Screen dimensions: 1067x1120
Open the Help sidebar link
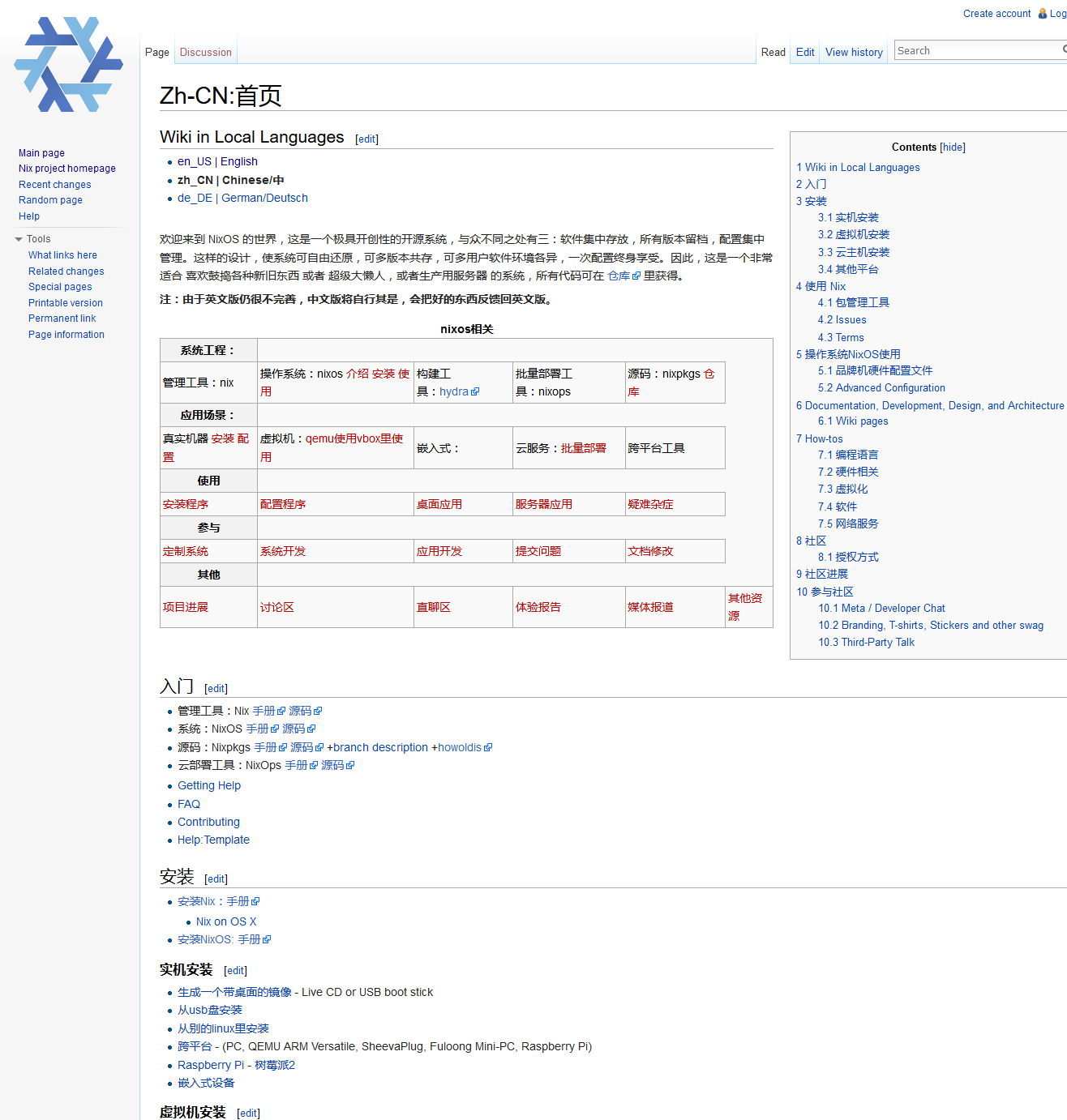[29, 216]
